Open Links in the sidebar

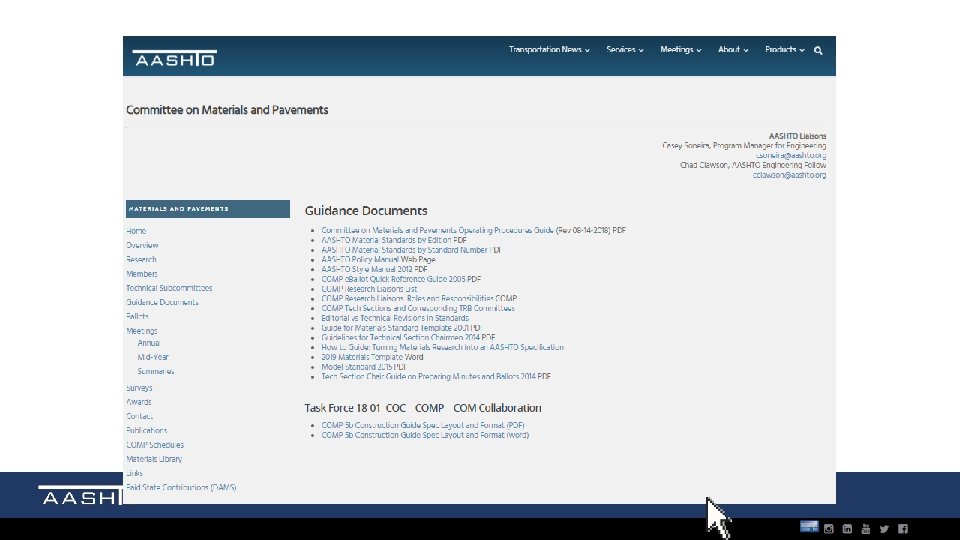[134, 473]
